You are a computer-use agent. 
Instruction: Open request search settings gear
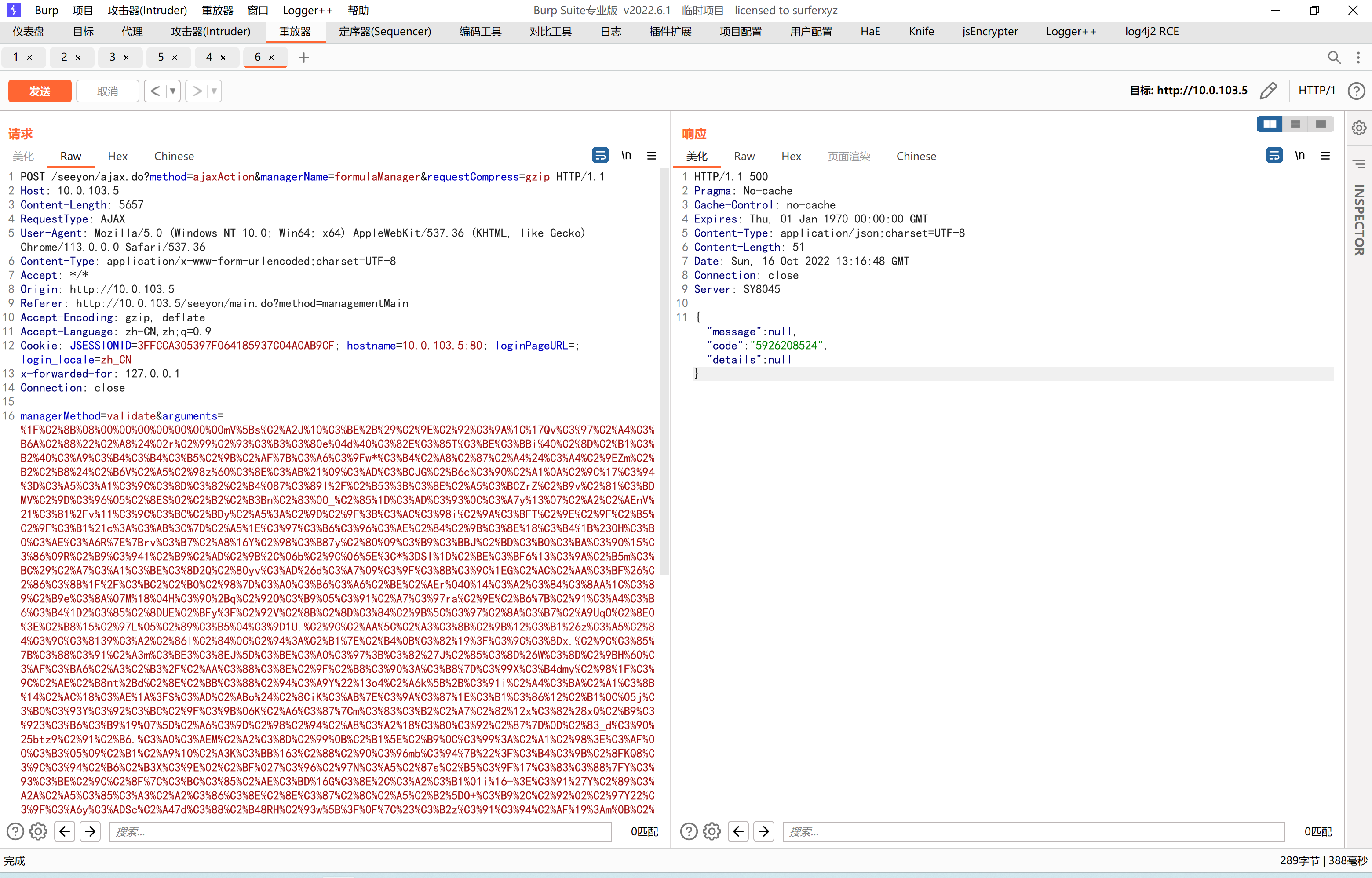38,831
